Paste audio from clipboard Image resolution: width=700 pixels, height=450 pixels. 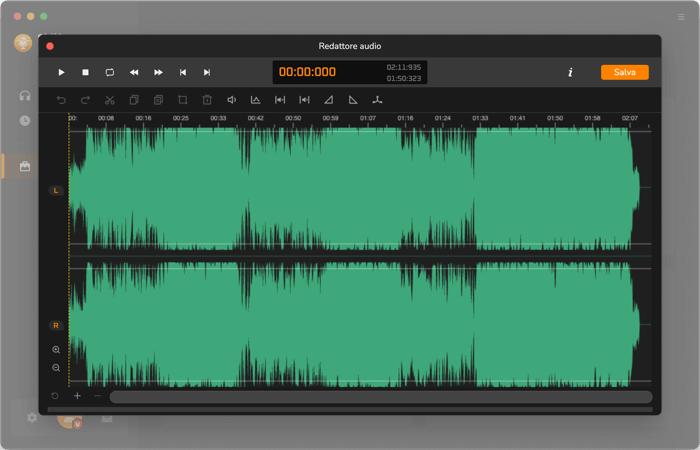(158, 100)
